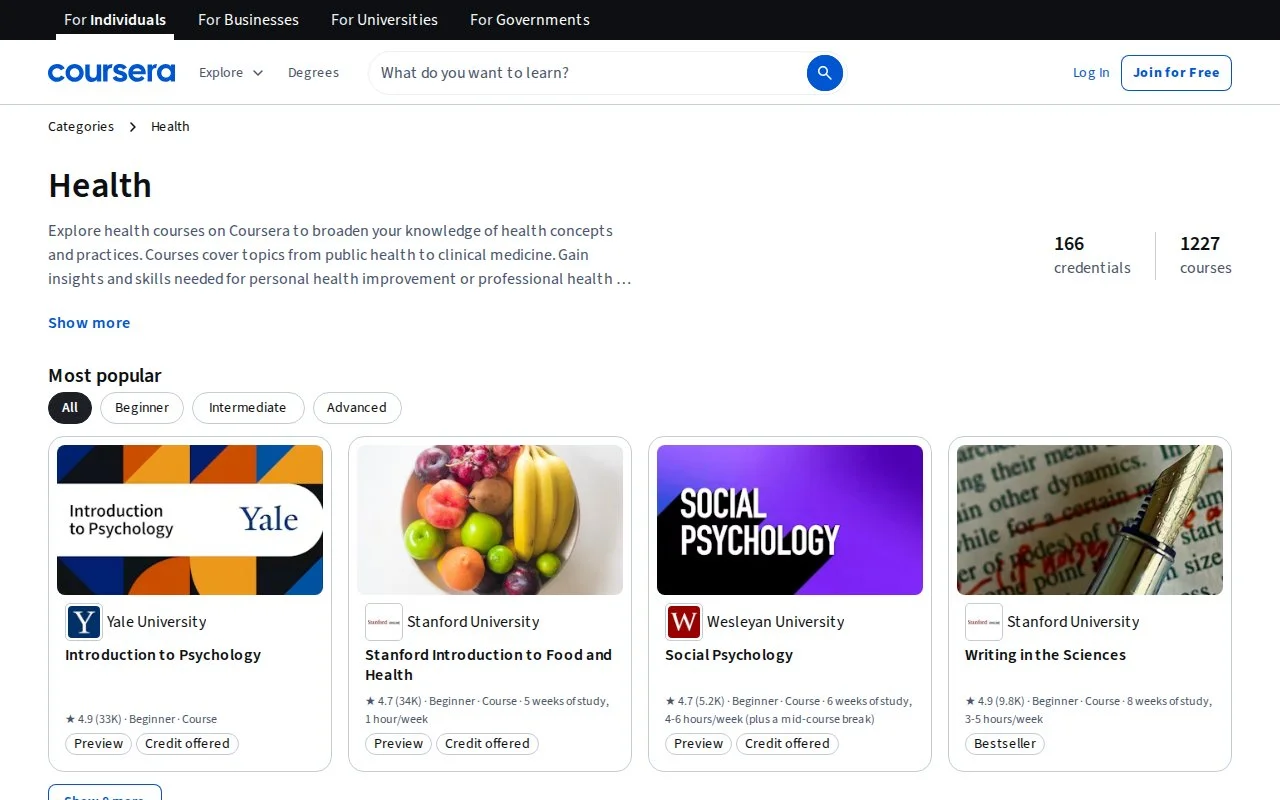Select the Advanced filter chip
This screenshot has width=1280, height=800.
coord(357,407)
